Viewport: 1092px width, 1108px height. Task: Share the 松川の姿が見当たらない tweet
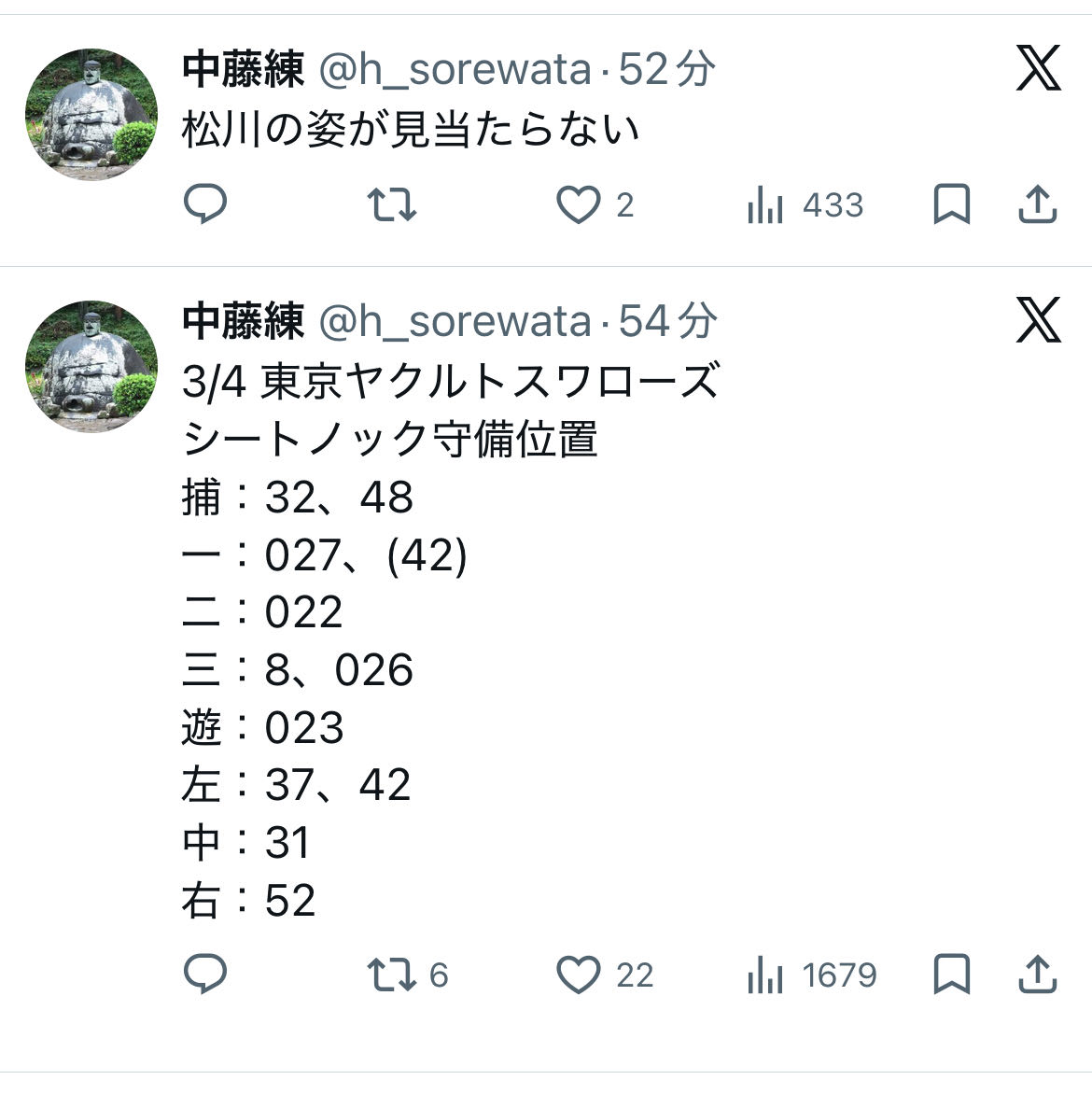click(1036, 204)
